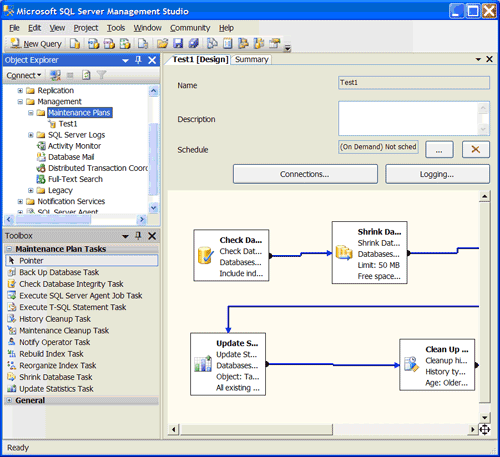Select Check Database Integrity Task in Toolbox

click(71, 284)
